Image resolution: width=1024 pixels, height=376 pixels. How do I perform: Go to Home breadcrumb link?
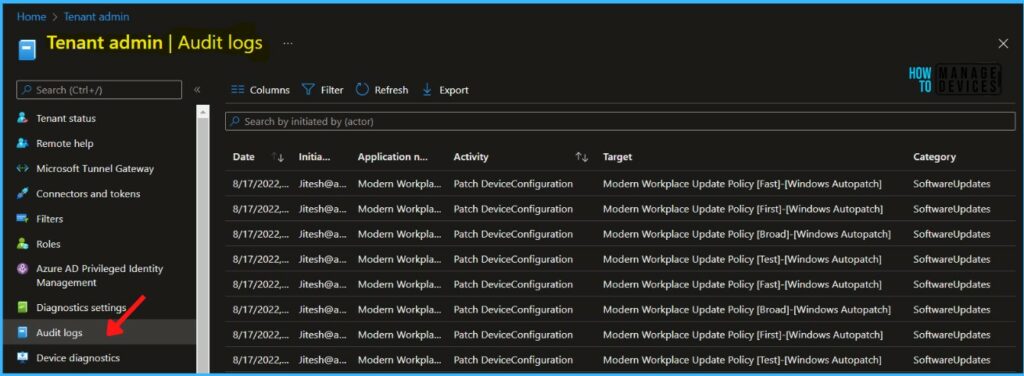point(31,17)
